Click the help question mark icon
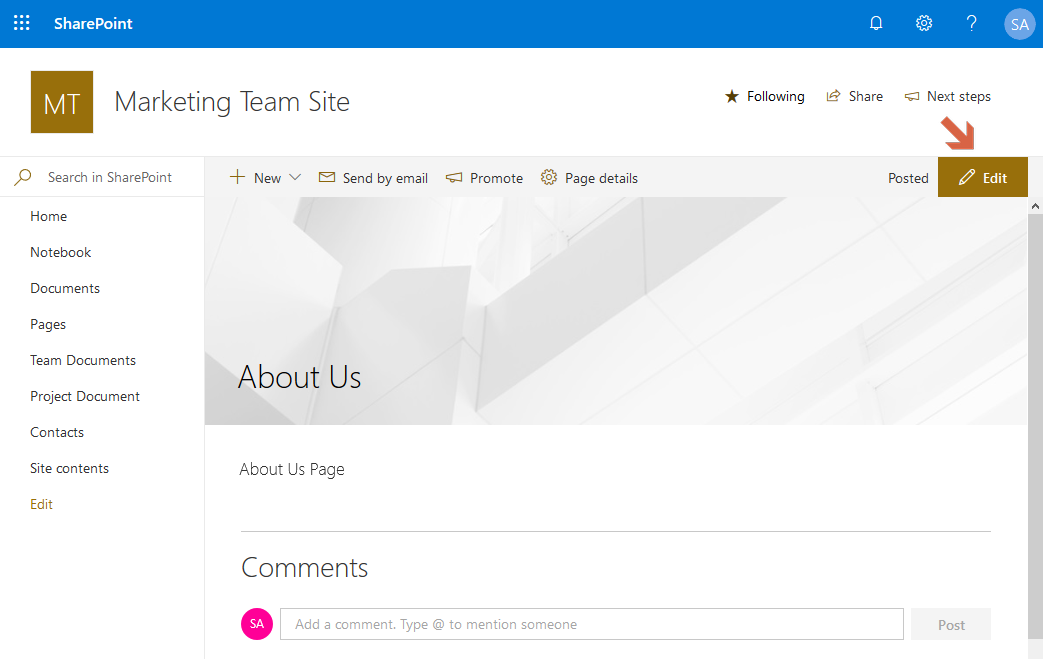 (x=971, y=22)
